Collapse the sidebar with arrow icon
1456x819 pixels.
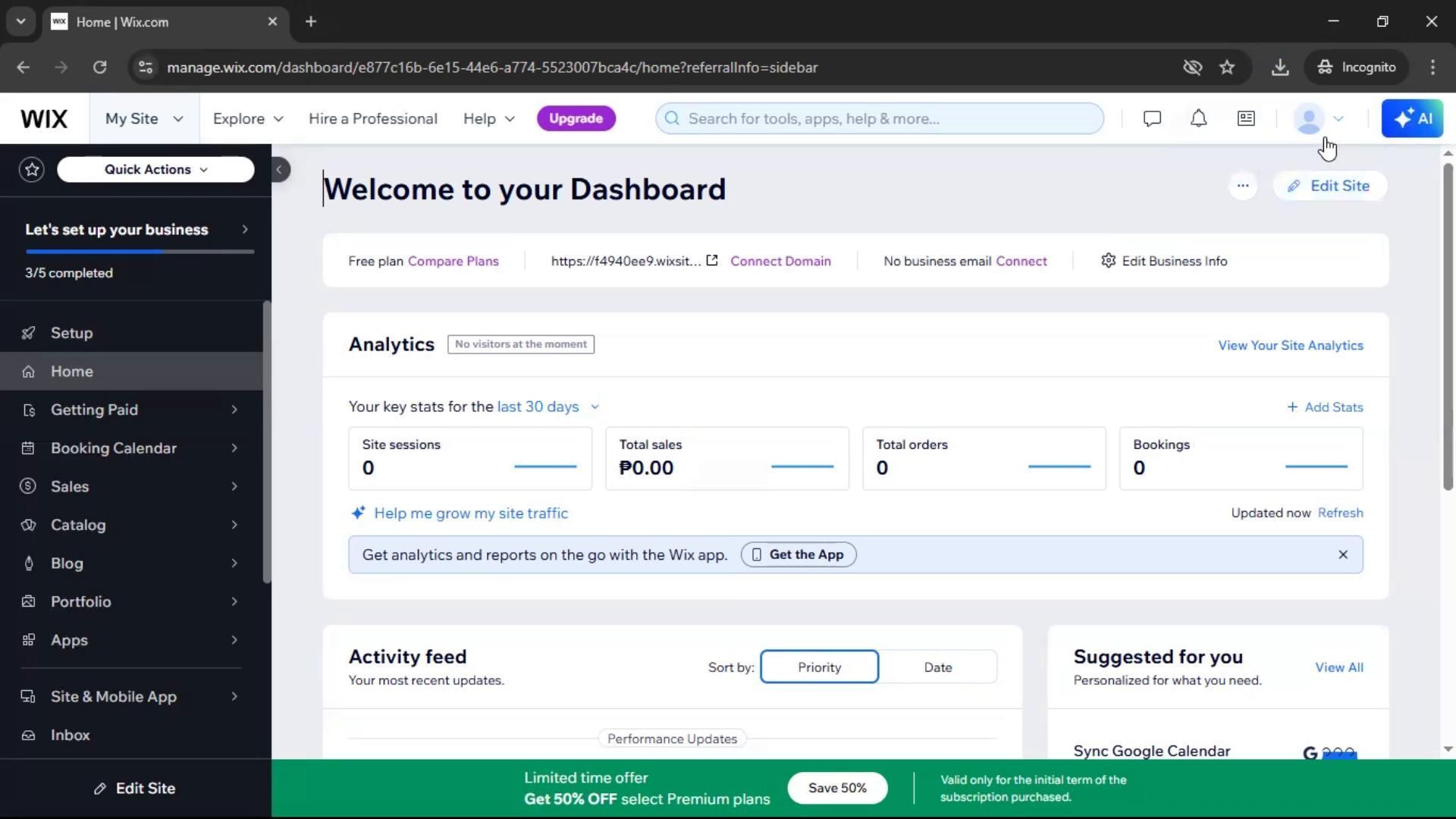[280, 169]
